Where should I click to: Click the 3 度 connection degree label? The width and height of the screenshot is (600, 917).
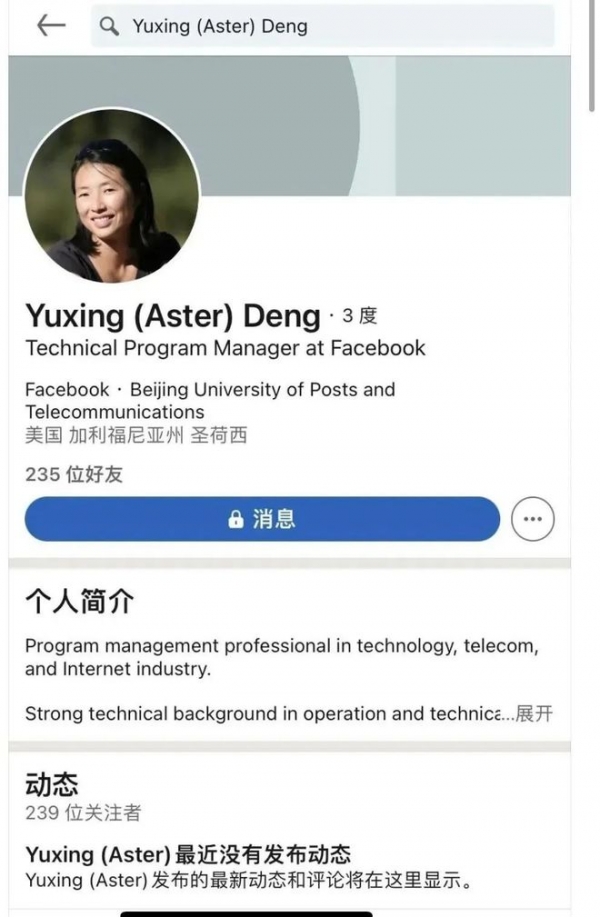360,316
